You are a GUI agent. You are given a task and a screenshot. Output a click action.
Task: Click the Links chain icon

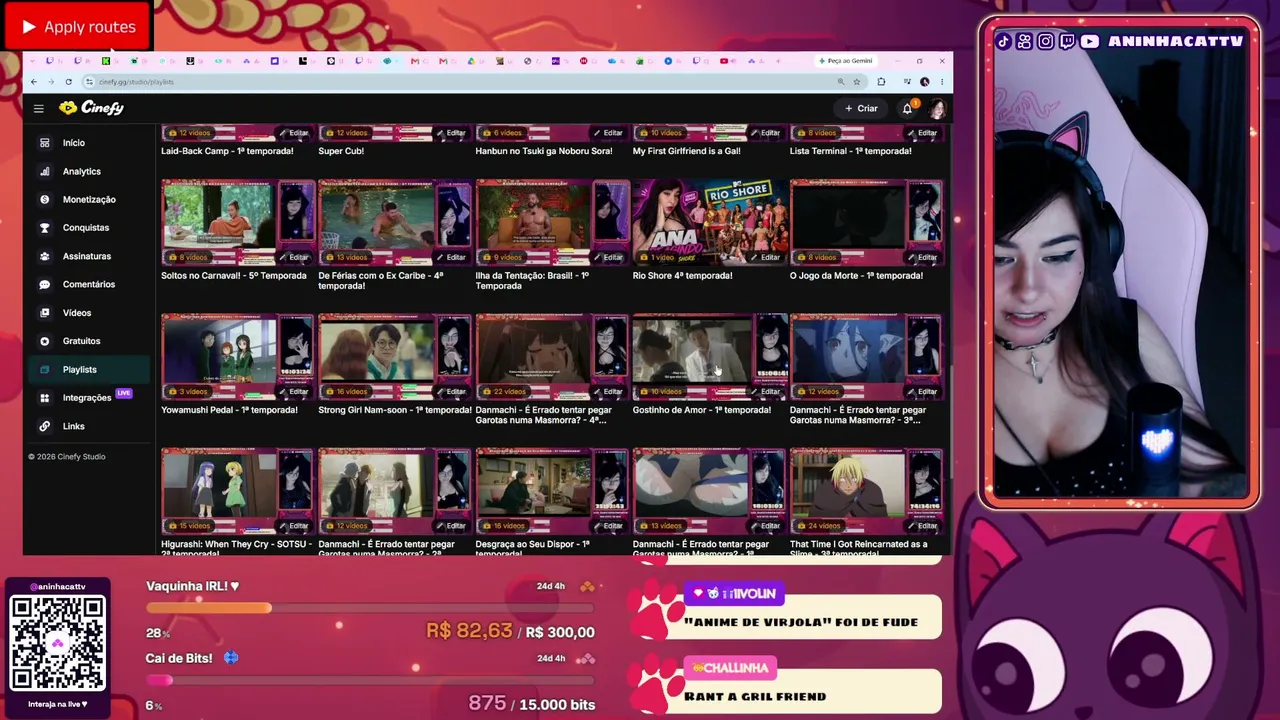pyautogui.click(x=44, y=426)
